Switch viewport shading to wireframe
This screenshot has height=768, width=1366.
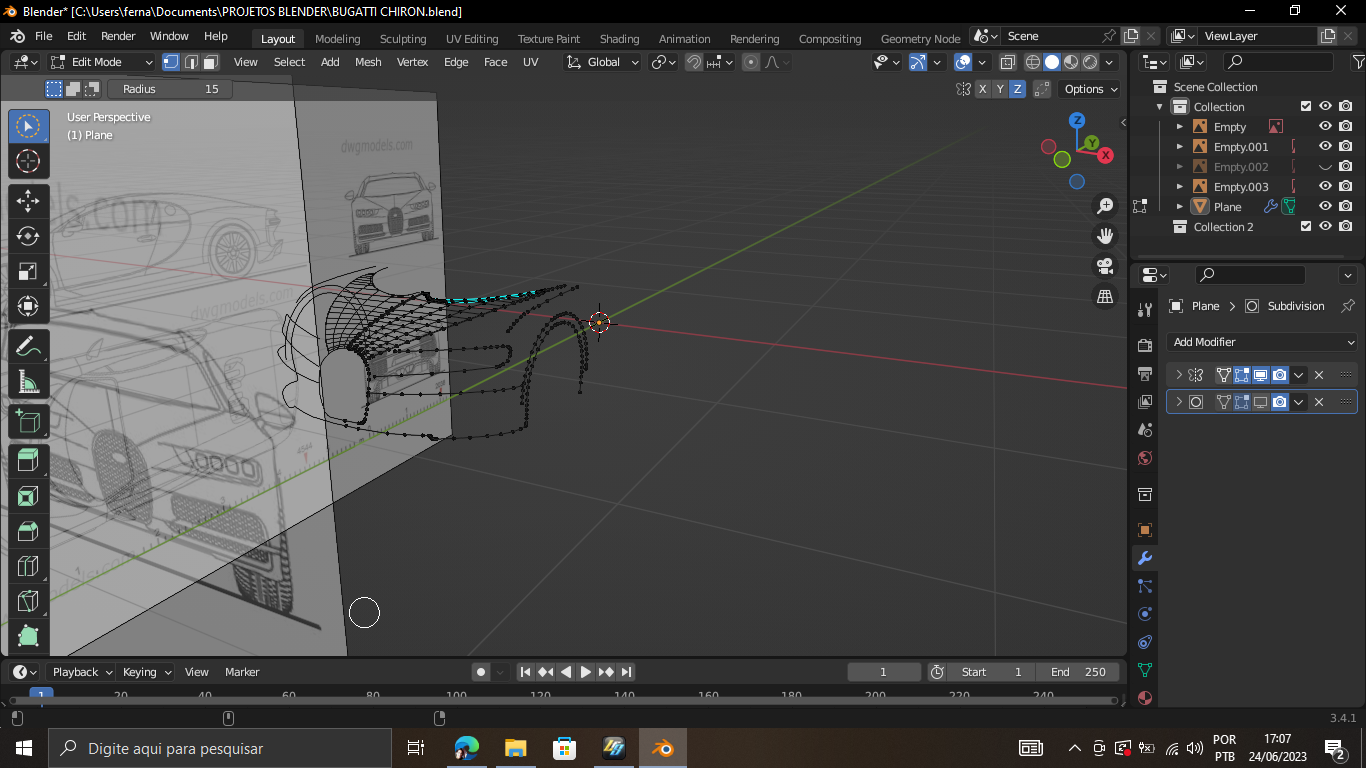(x=1033, y=62)
